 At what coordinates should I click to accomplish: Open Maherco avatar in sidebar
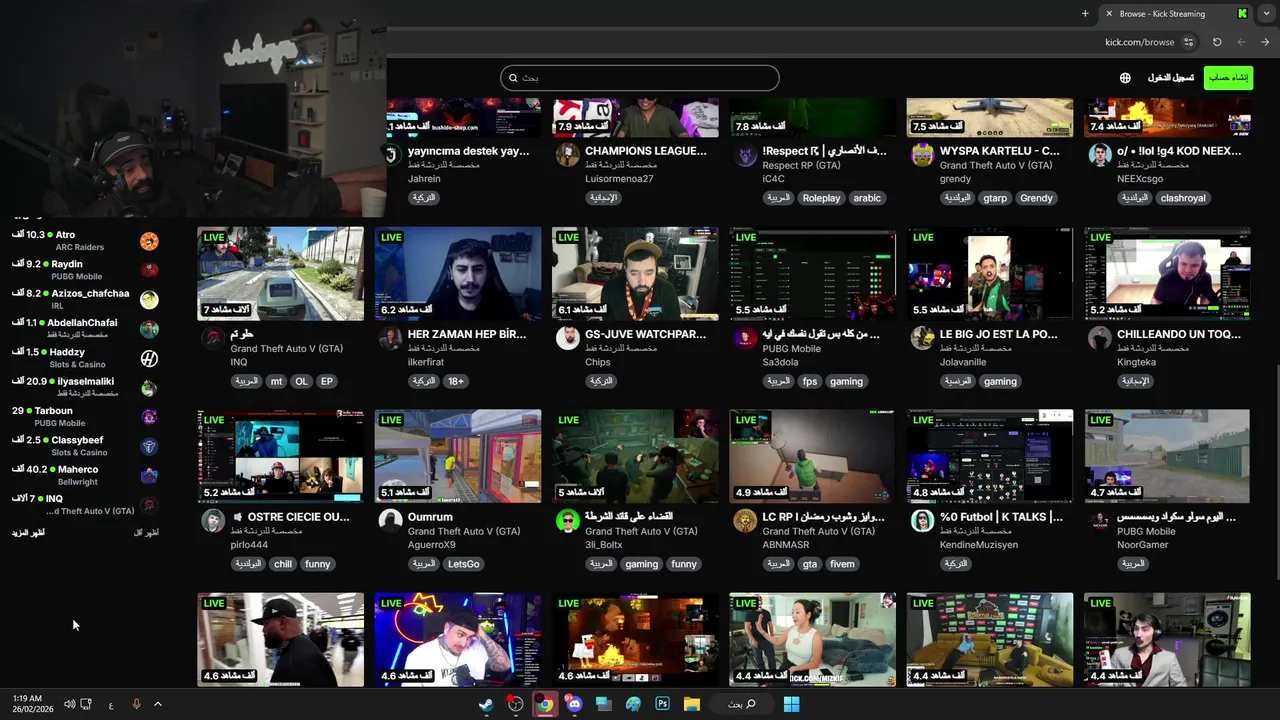[149, 476]
